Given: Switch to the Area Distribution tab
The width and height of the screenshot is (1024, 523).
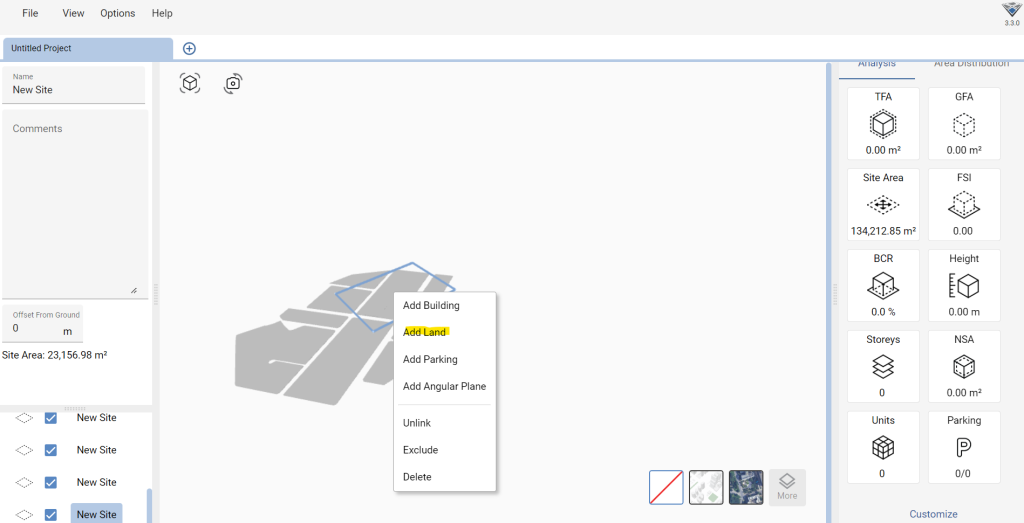Looking at the screenshot, I should (971, 65).
